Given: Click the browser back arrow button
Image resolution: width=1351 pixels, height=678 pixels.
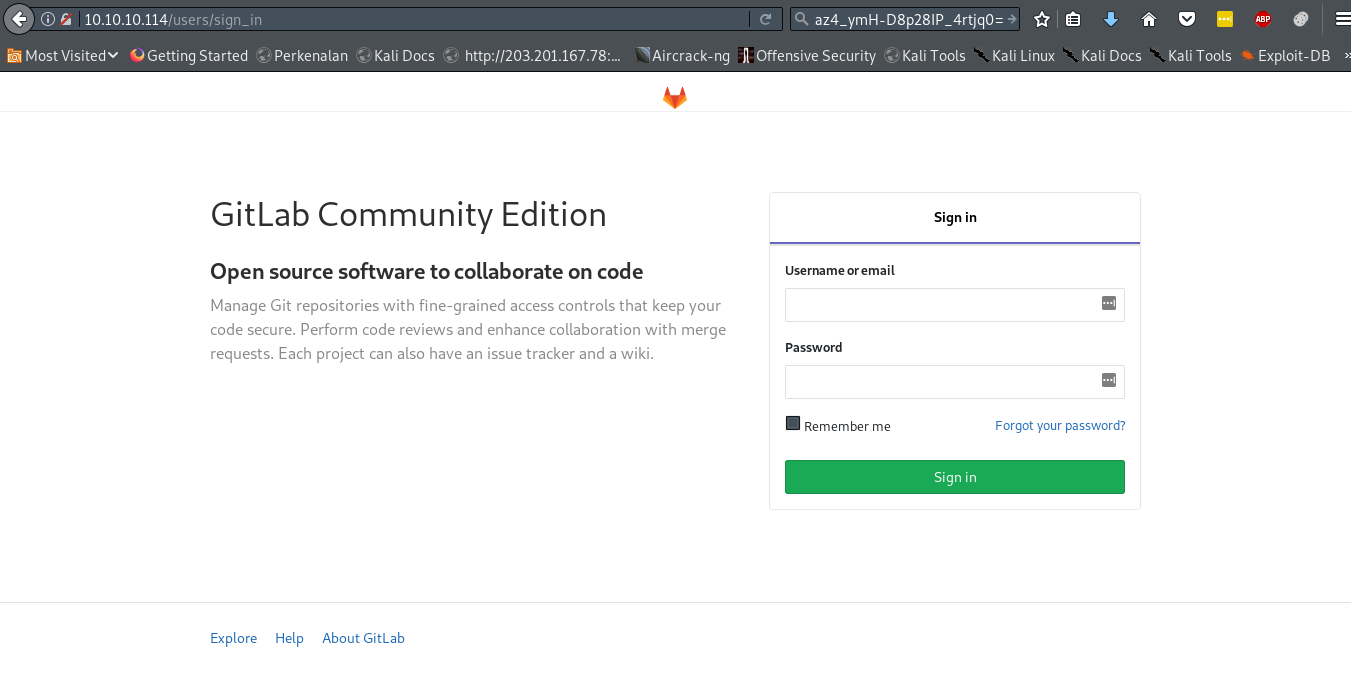Looking at the screenshot, I should coord(19,19).
